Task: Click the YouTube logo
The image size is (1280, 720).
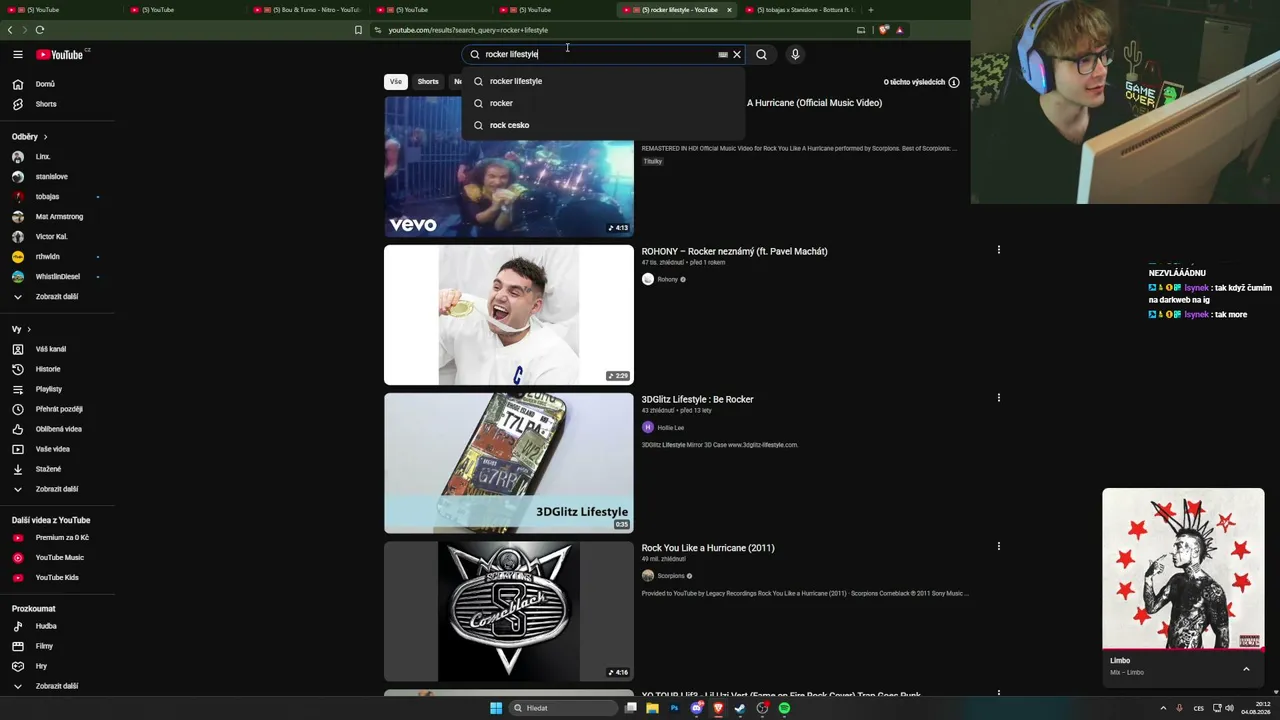Action: [60, 55]
